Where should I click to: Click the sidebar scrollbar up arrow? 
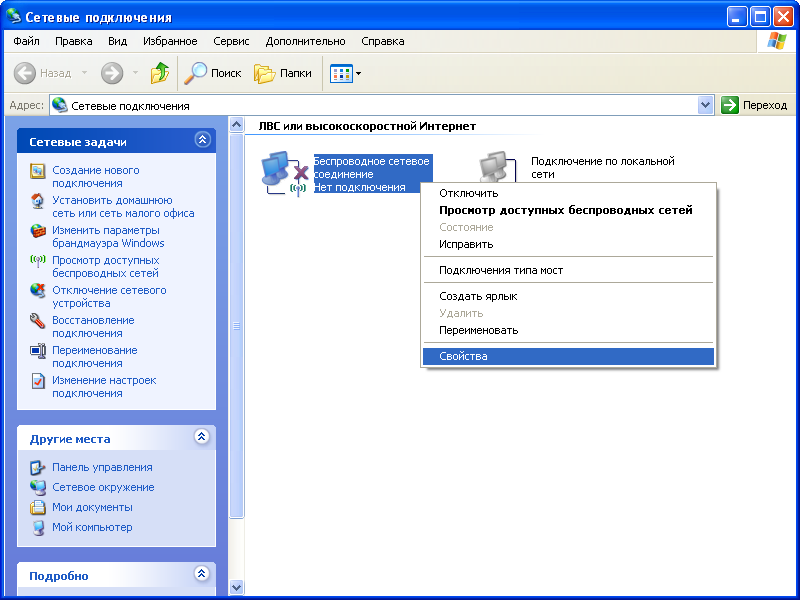236,124
